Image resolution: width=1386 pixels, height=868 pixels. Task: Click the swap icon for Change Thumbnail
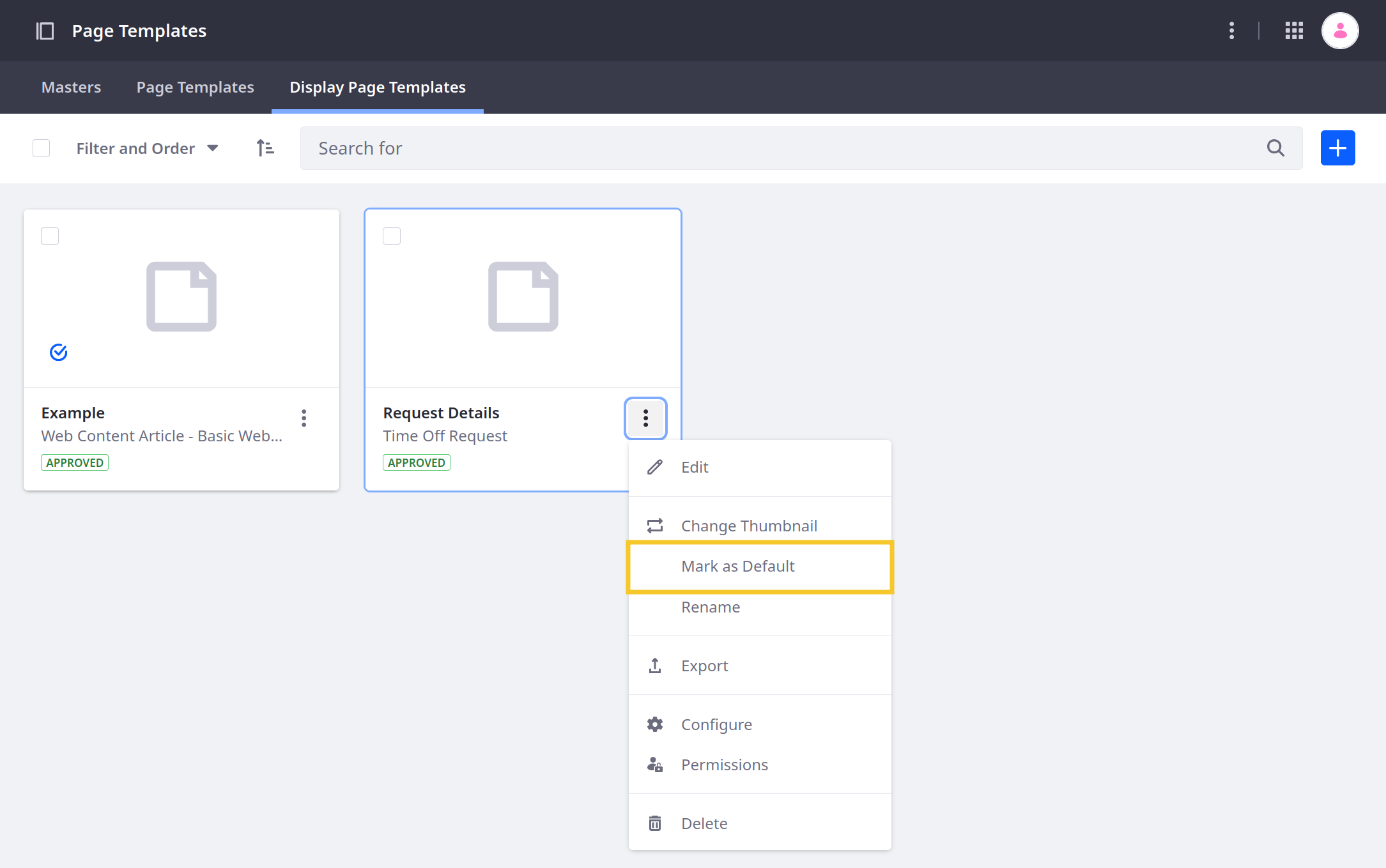tap(655, 526)
